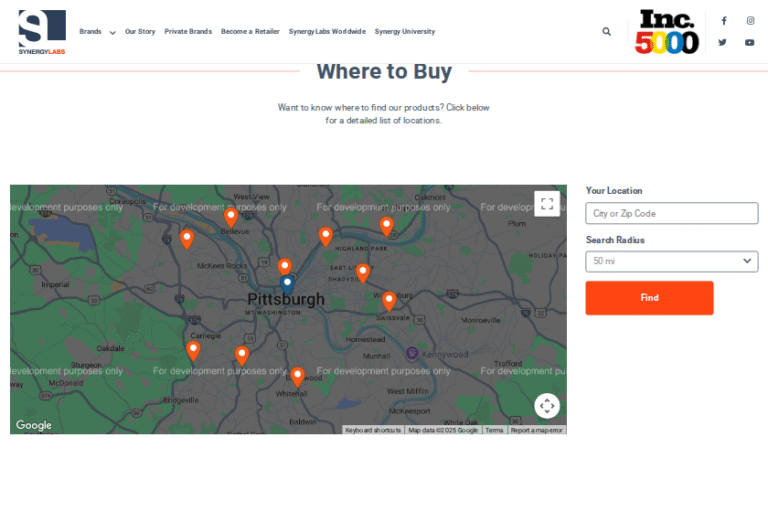This screenshot has height=512, width=768.
Task: Select the blue pin in Pittsburgh center
Action: 288,284
